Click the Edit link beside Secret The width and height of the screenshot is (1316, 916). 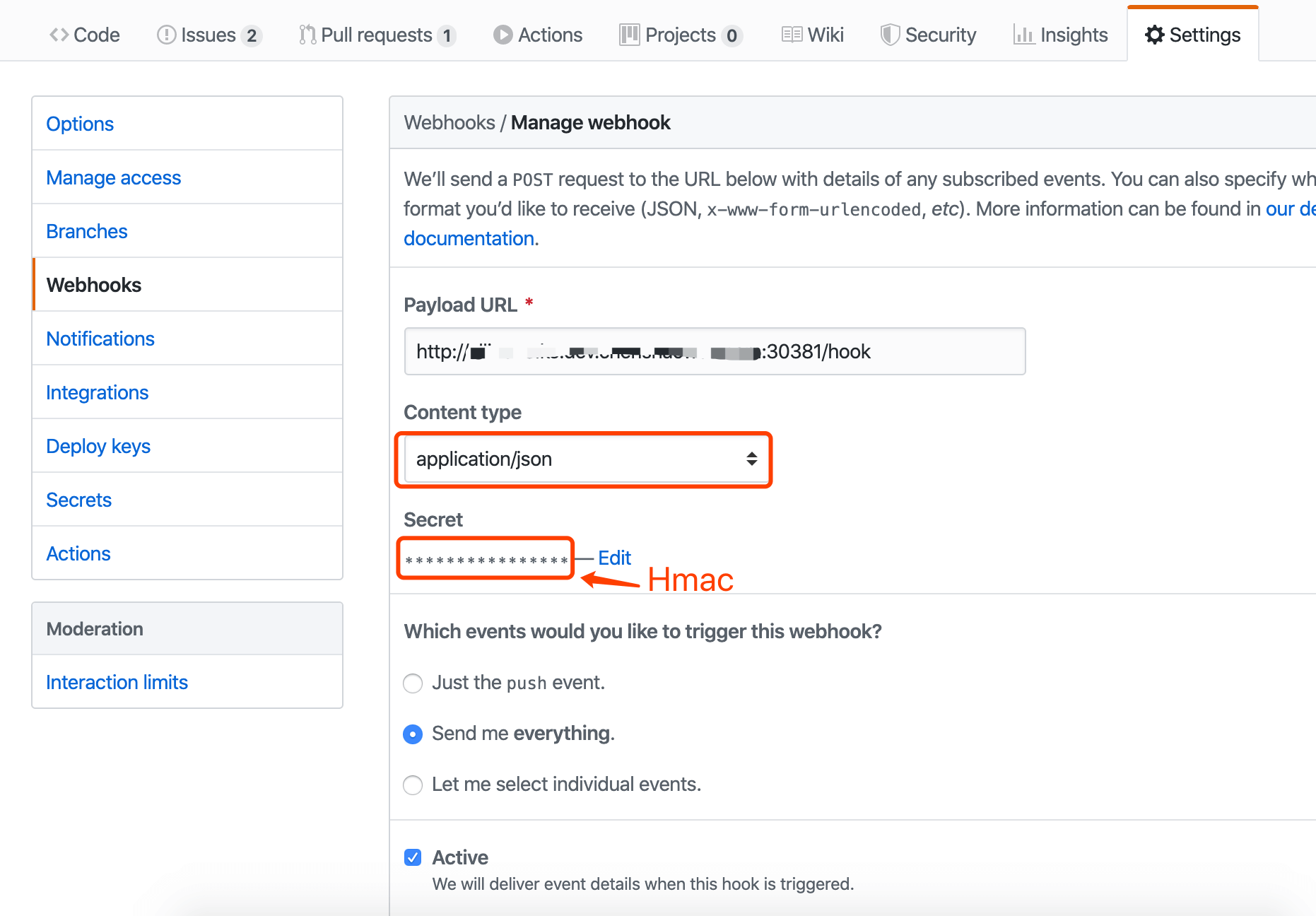tap(614, 558)
